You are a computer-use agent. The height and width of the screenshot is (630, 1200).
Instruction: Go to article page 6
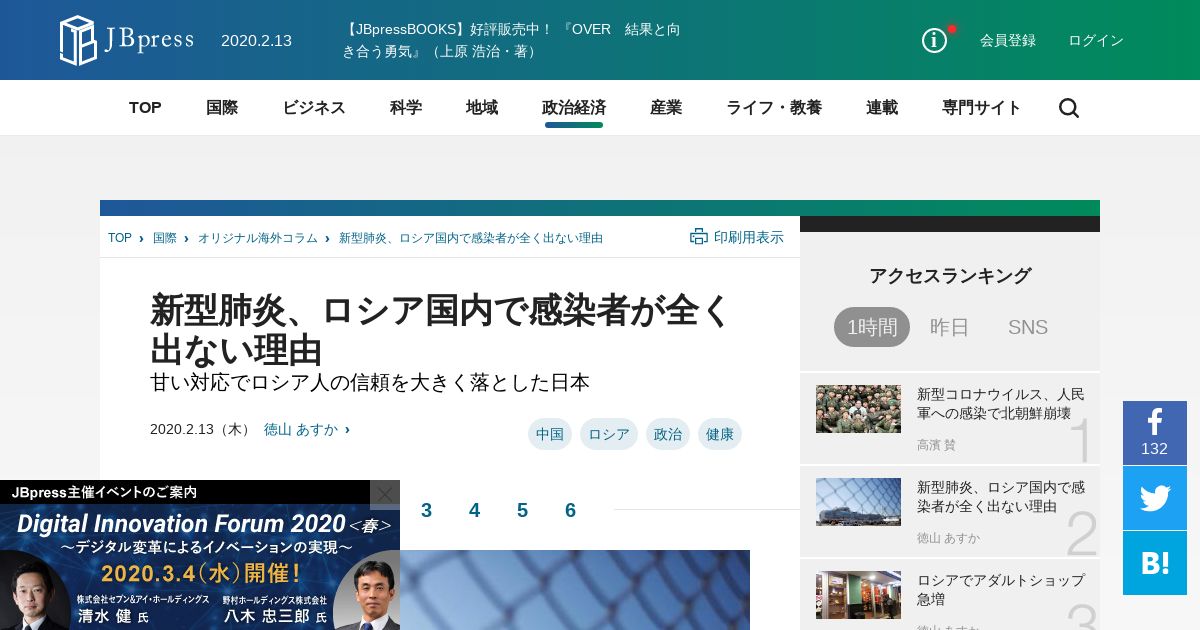[570, 510]
